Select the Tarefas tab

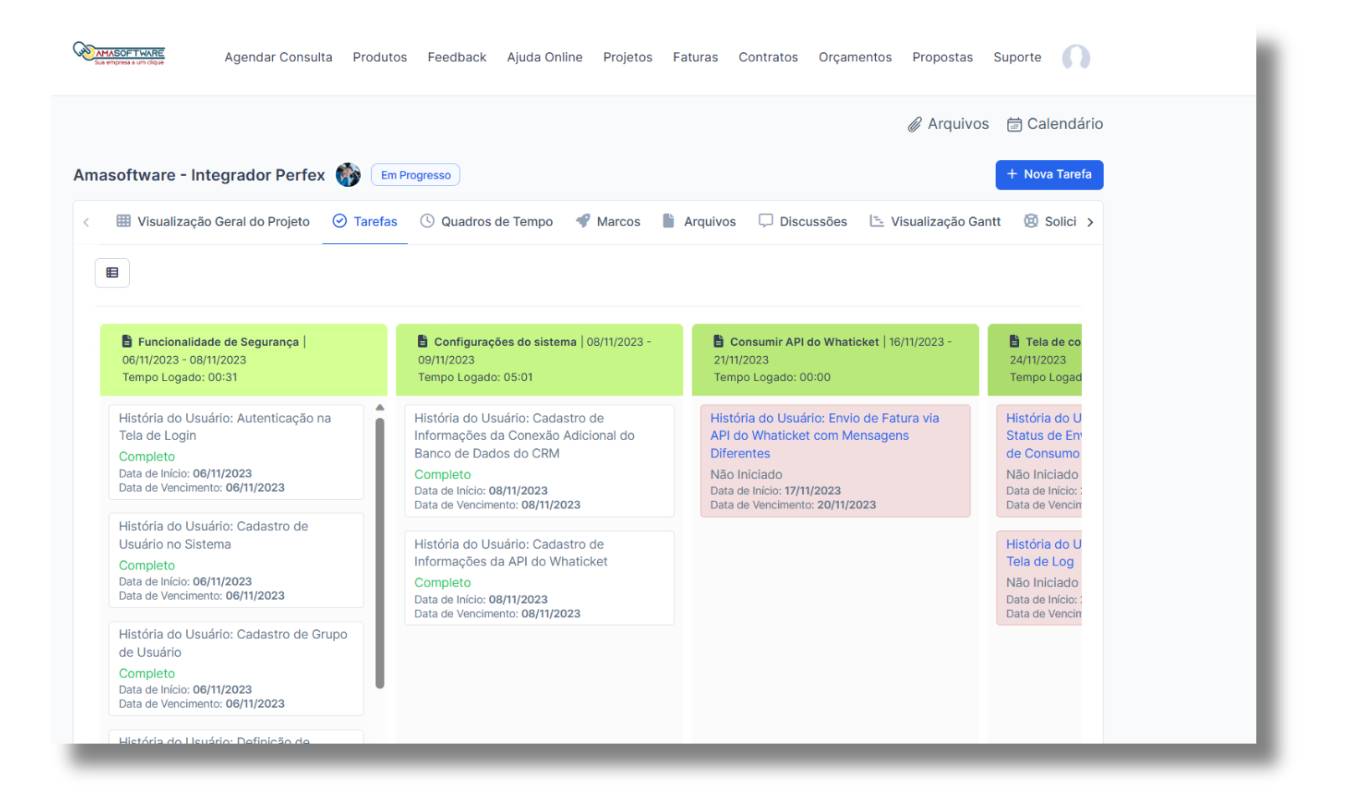tap(365, 222)
